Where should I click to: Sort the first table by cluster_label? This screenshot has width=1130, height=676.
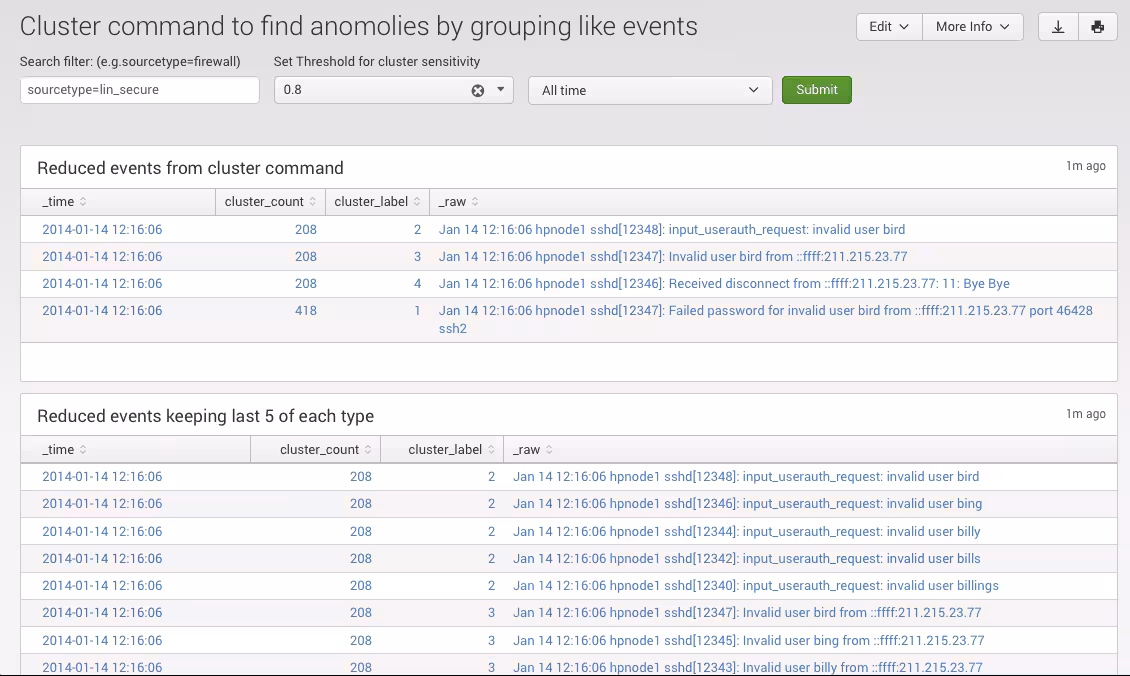(x=377, y=201)
